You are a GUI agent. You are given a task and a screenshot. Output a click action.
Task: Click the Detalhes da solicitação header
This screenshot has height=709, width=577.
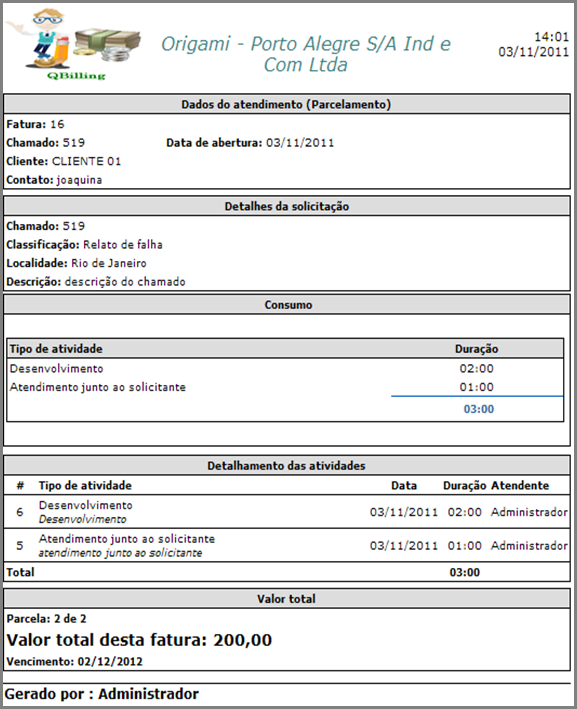tap(286, 206)
